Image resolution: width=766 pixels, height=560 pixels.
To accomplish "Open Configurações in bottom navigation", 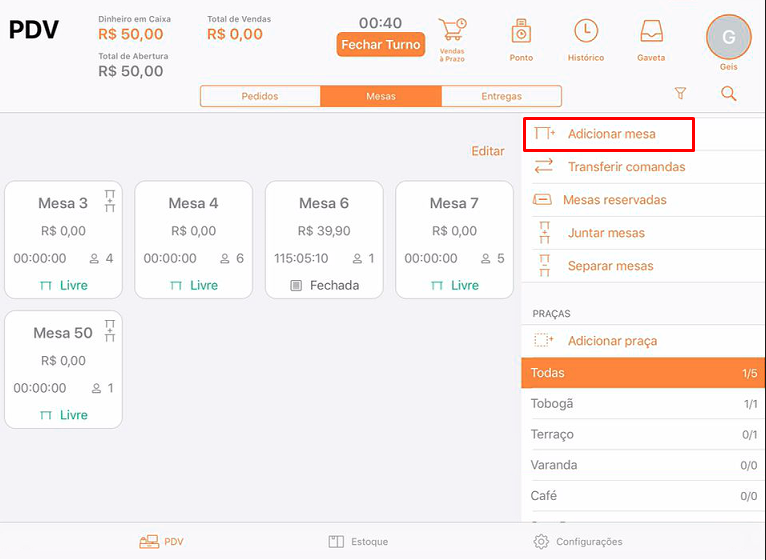I will [578, 541].
